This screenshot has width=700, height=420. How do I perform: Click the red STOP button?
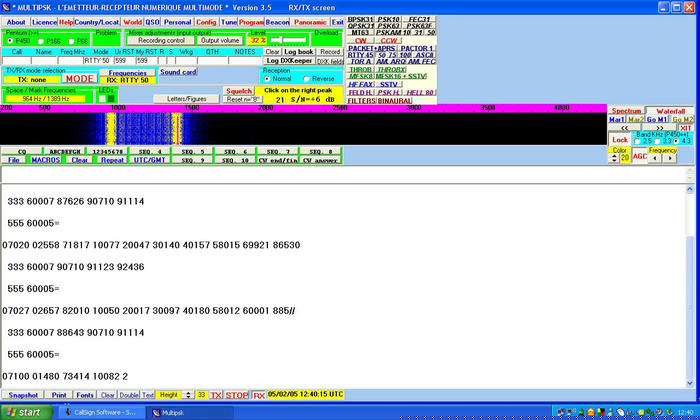click(x=237, y=395)
